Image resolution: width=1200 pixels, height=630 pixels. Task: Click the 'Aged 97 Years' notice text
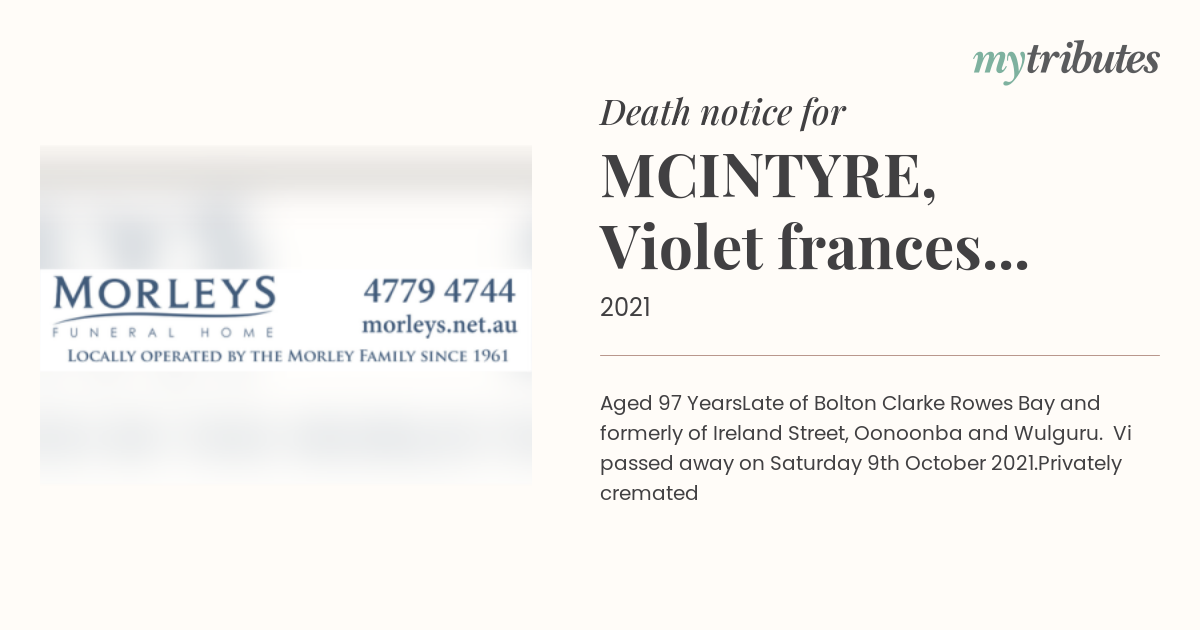(x=671, y=403)
